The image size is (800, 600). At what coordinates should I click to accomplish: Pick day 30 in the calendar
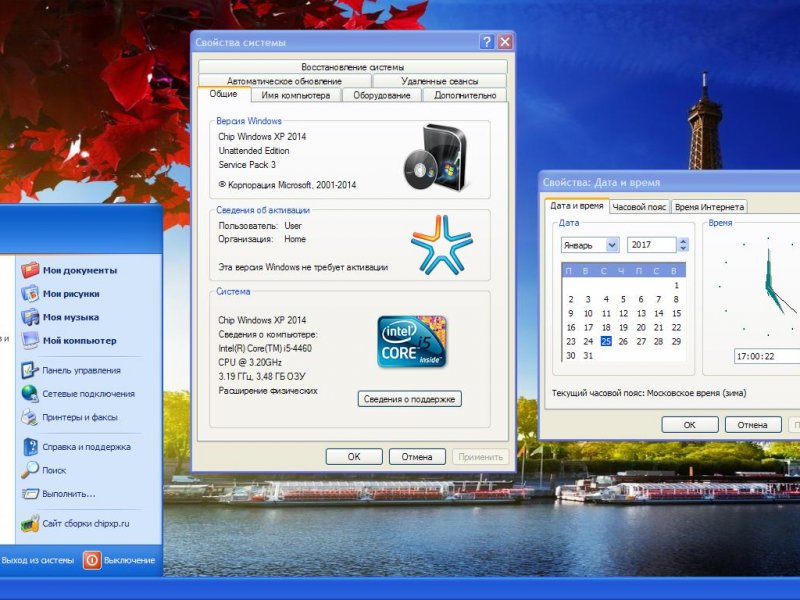click(x=571, y=356)
